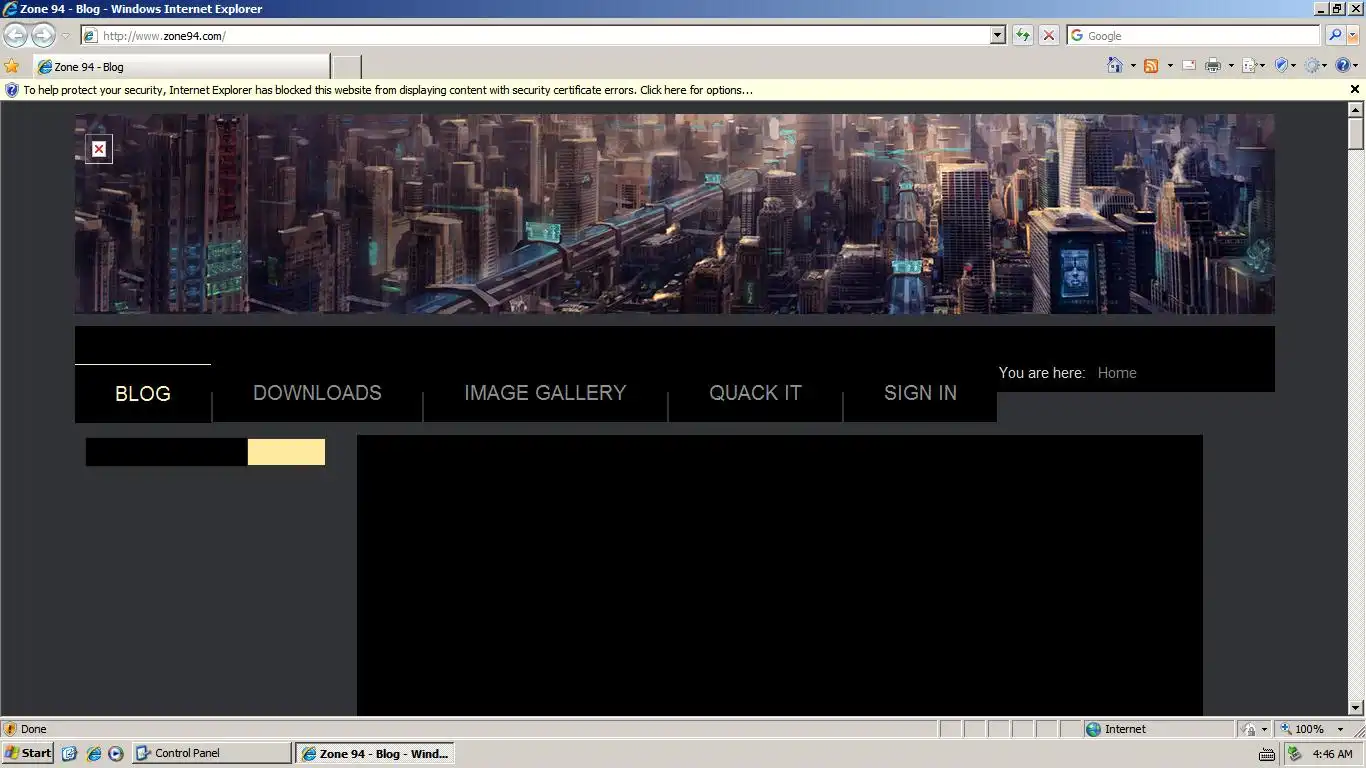Click the Show Desktop quick launch icon
1366x768 pixels.
tap(70, 754)
